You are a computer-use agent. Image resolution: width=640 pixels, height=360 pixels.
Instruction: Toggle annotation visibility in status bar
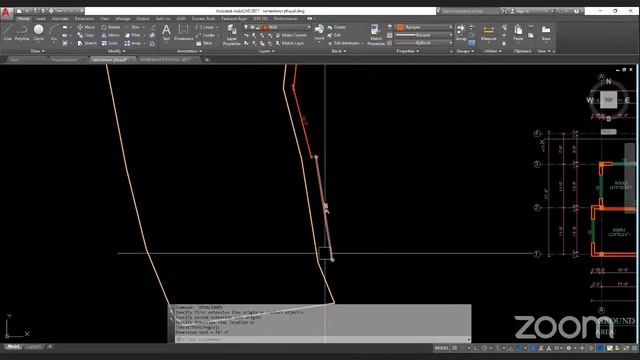pyautogui.click(x=541, y=348)
